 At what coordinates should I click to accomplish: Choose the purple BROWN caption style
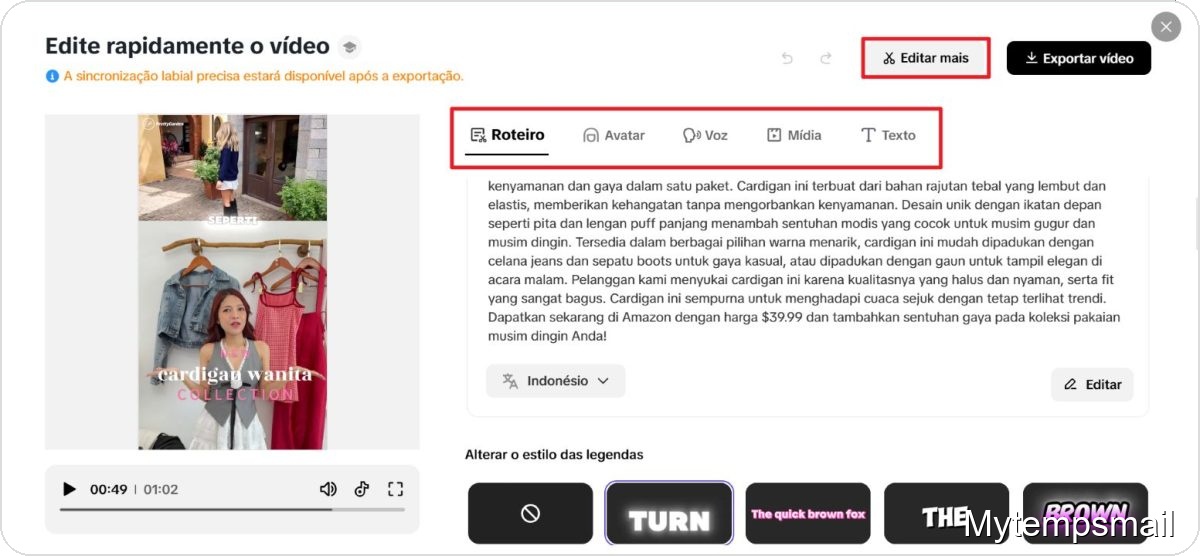tap(1085, 513)
